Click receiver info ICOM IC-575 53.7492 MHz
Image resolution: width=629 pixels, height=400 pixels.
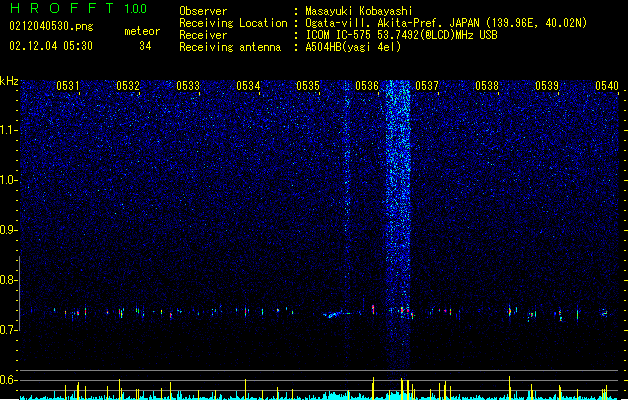tap(401, 35)
